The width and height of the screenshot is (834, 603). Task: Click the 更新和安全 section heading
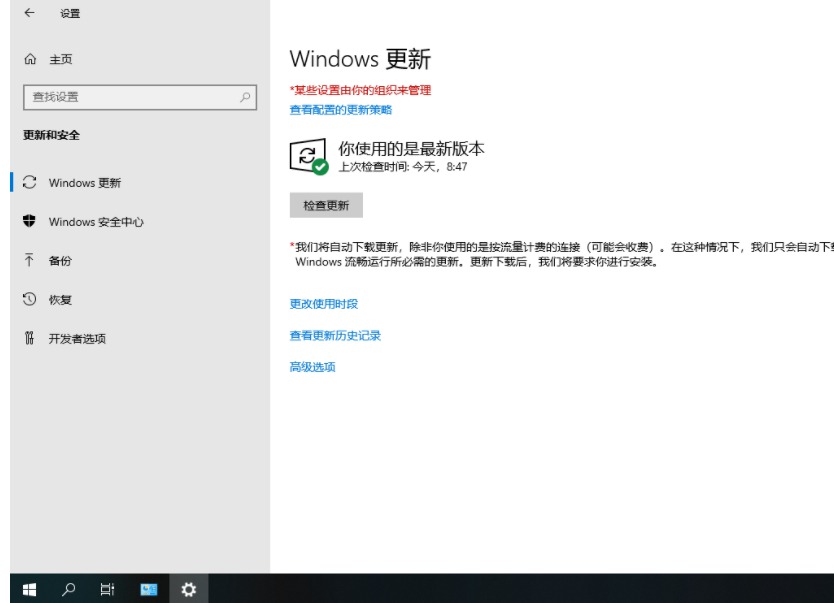51,135
